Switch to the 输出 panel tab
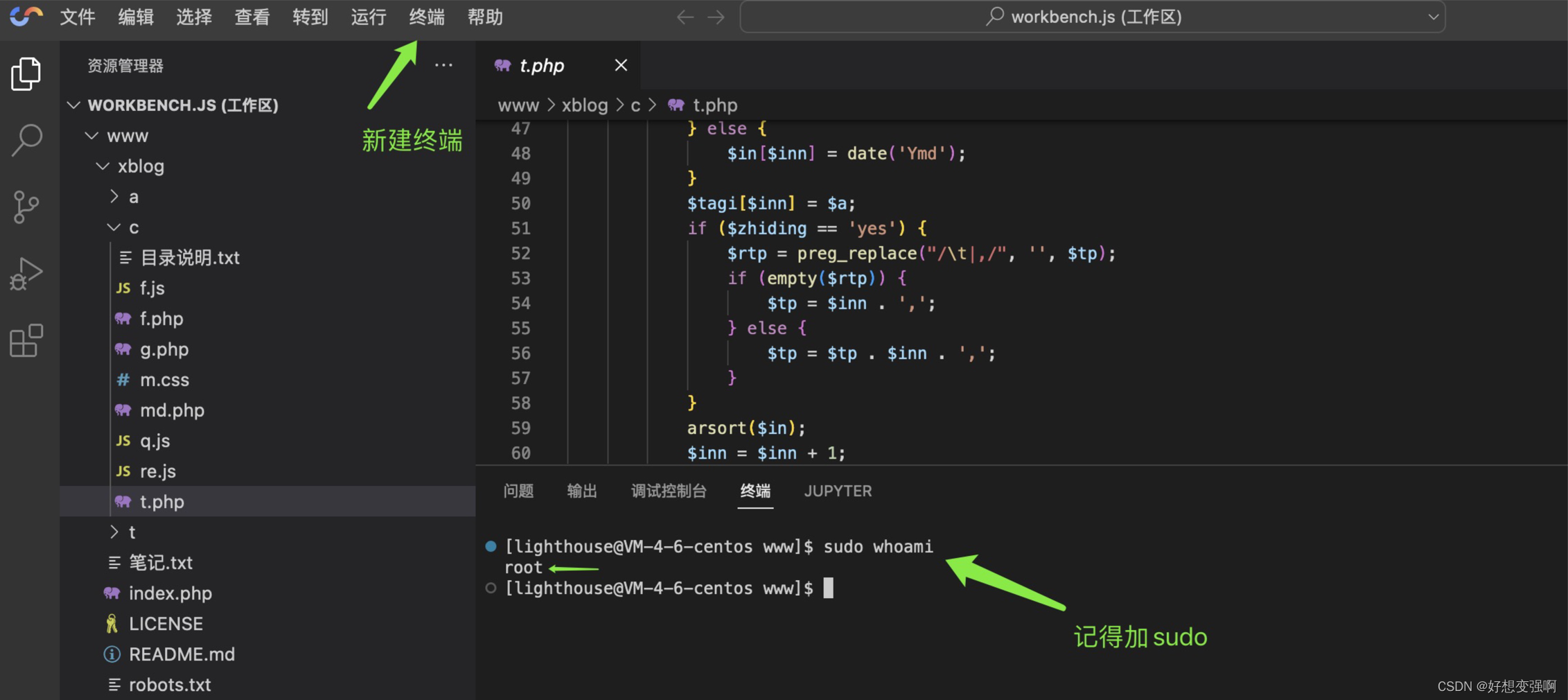 [582, 491]
